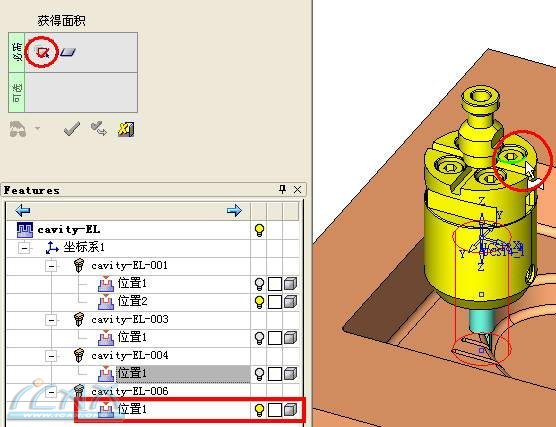Select 位置1 under cavity-EL-006

click(132, 409)
